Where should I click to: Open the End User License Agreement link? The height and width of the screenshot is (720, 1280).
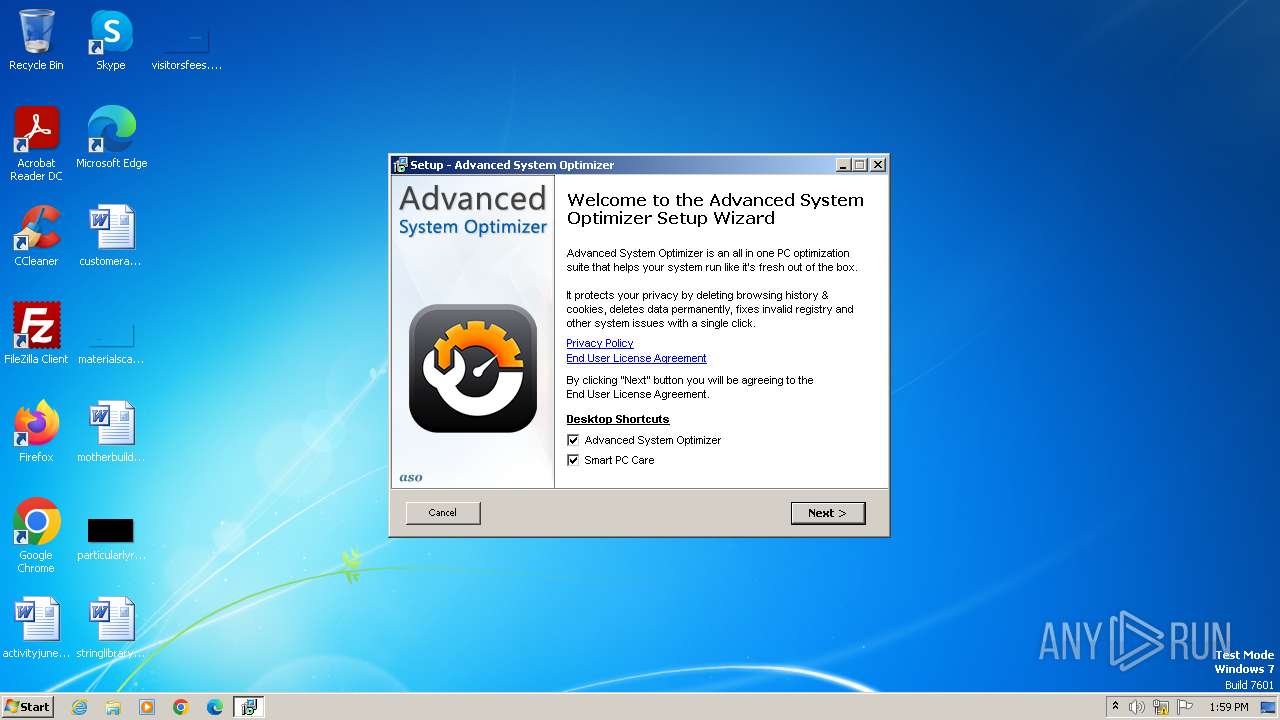(636, 358)
